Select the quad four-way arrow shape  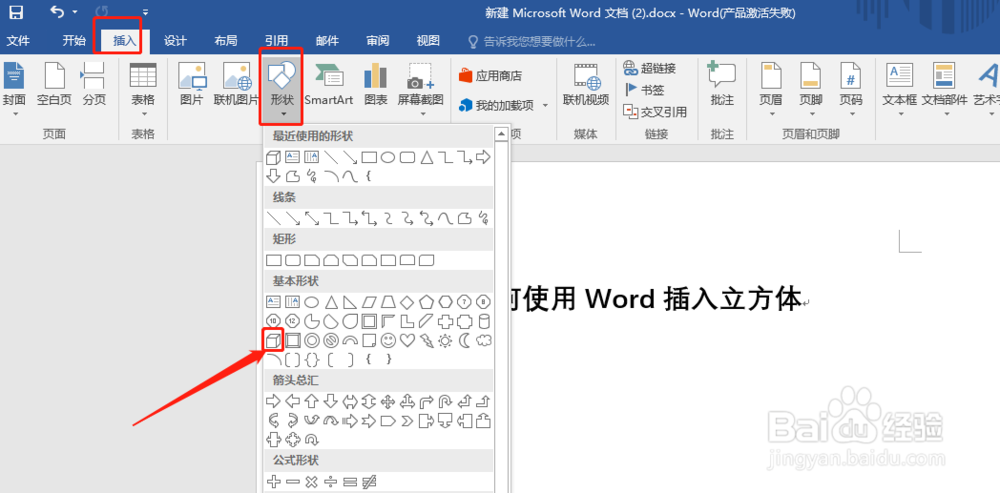(x=388, y=401)
